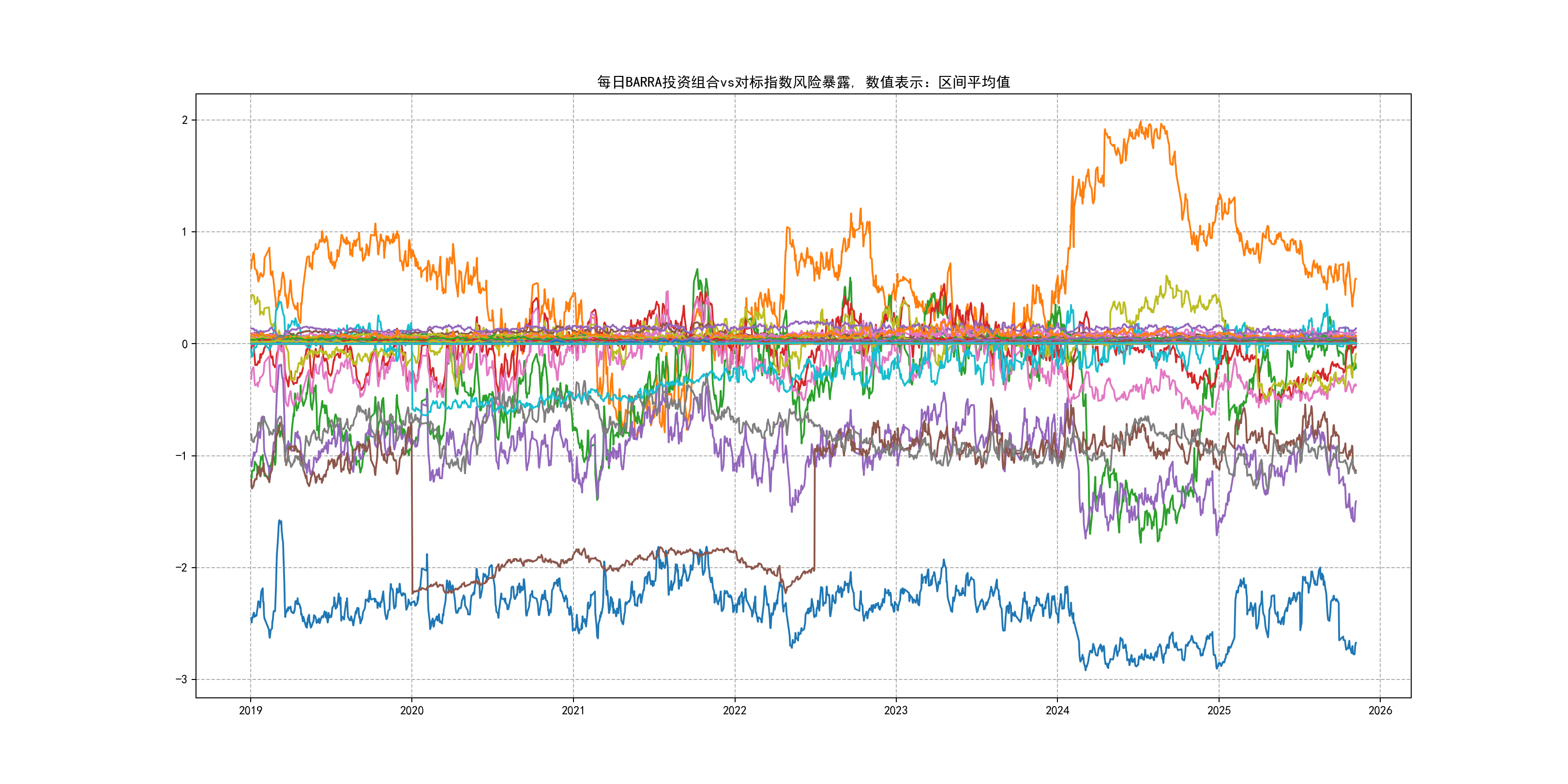Click the blue line's tall spike in early 2019
This screenshot has height=784, width=1568.
[279, 521]
